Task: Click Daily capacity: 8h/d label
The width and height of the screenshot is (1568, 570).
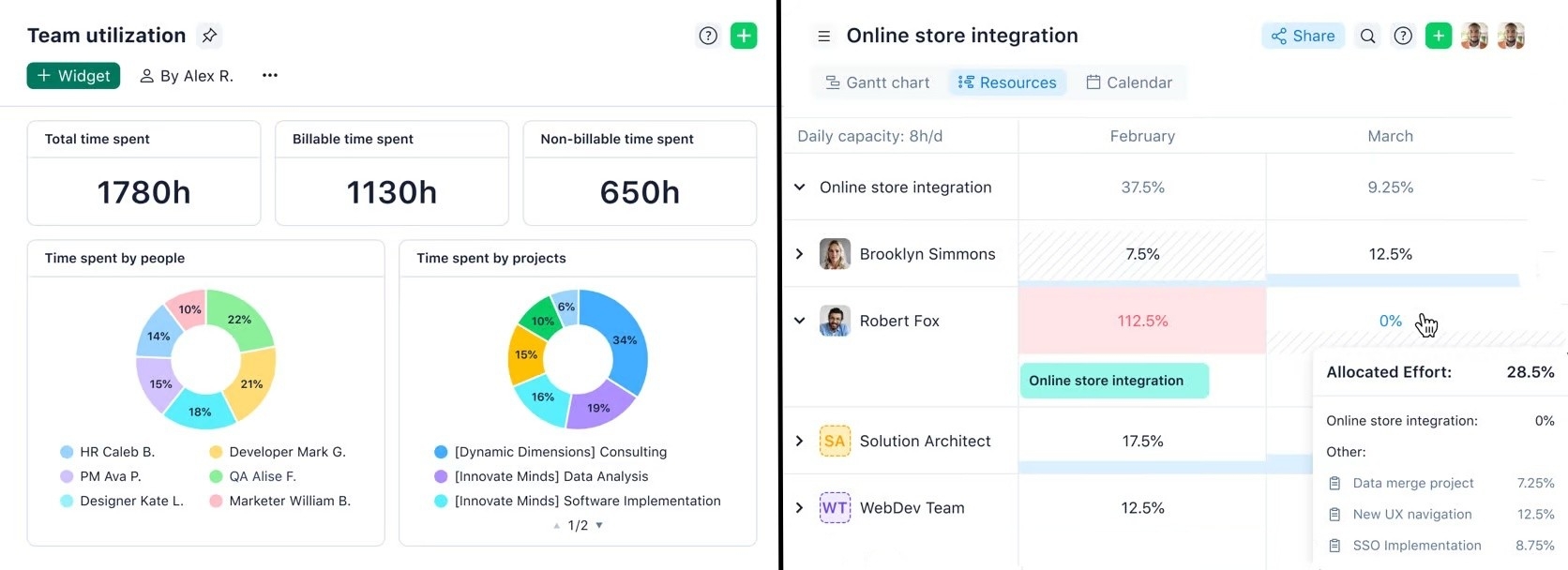Action: pos(869,136)
